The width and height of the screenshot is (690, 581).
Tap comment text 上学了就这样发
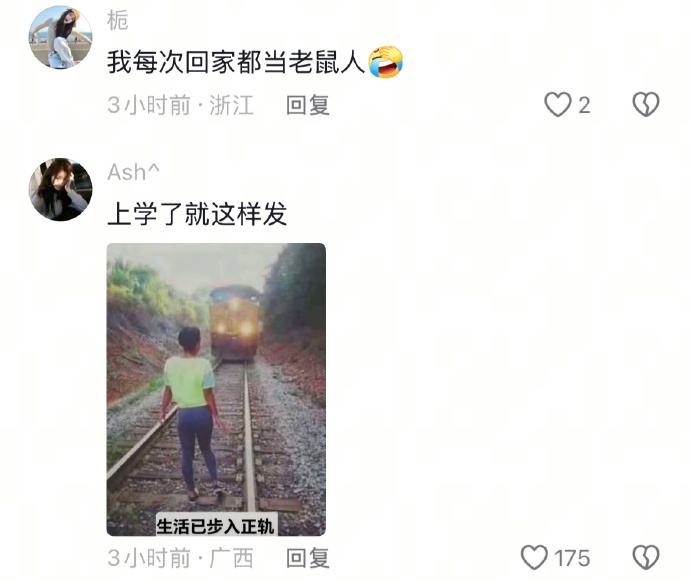197,214
